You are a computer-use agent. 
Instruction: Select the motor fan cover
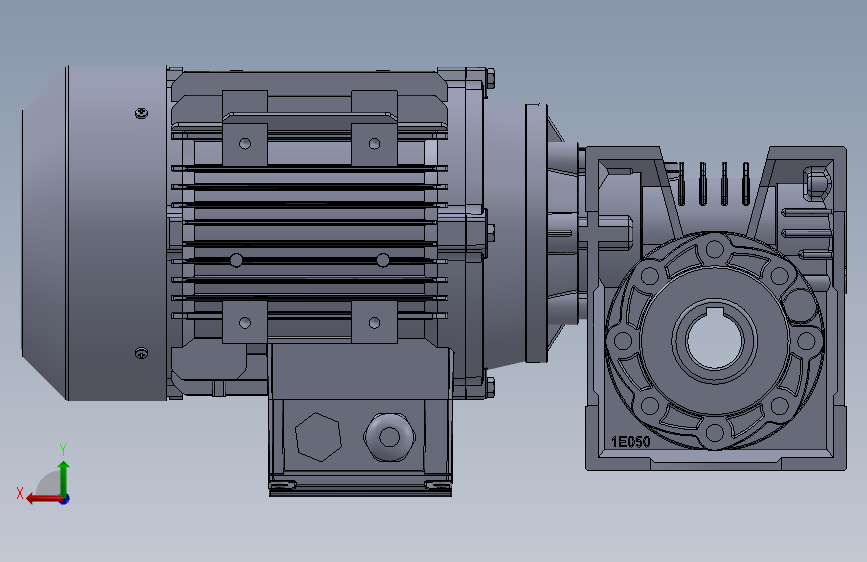click(x=94, y=233)
